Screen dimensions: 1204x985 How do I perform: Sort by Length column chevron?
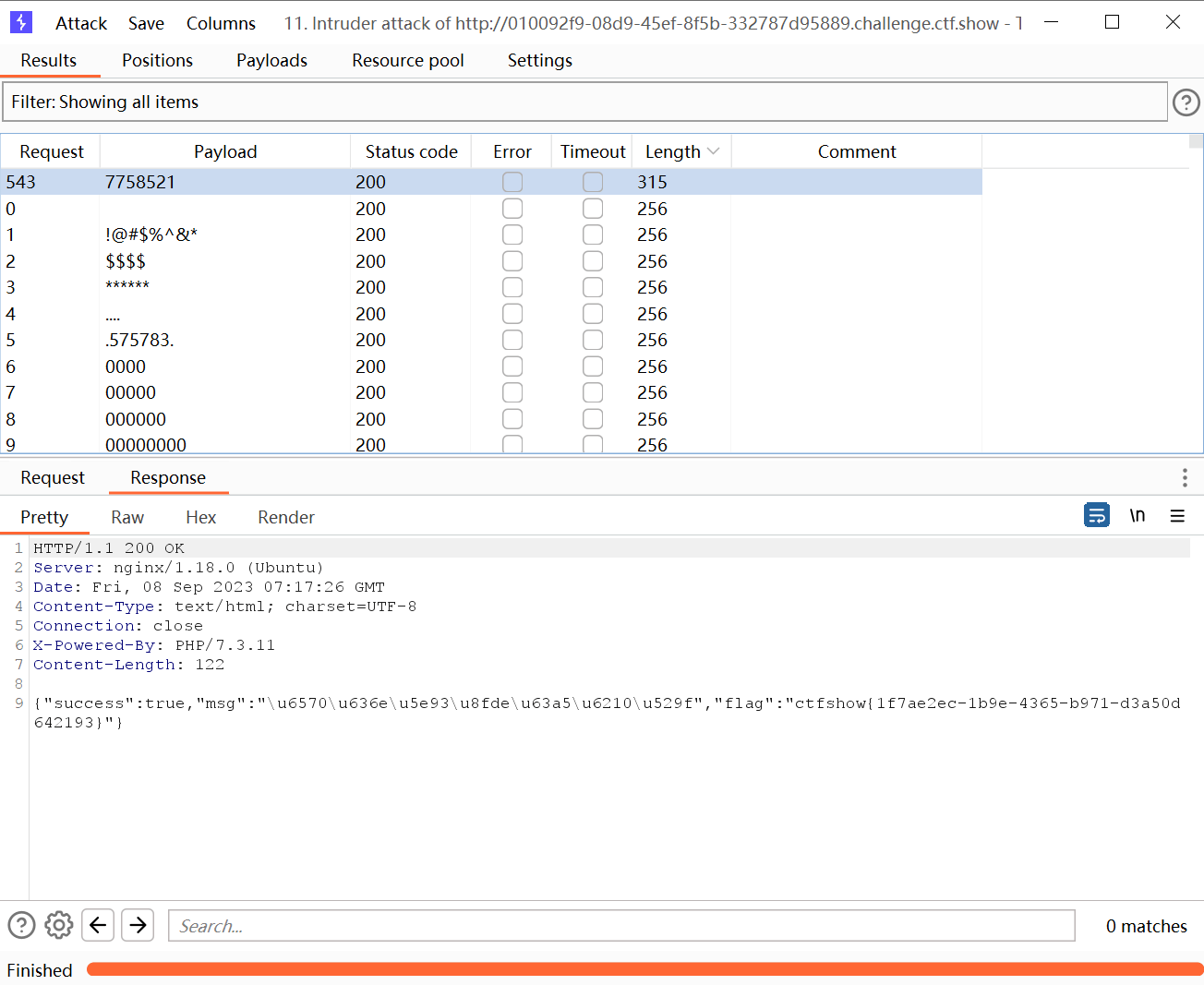pyautogui.click(x=713, y=151)
